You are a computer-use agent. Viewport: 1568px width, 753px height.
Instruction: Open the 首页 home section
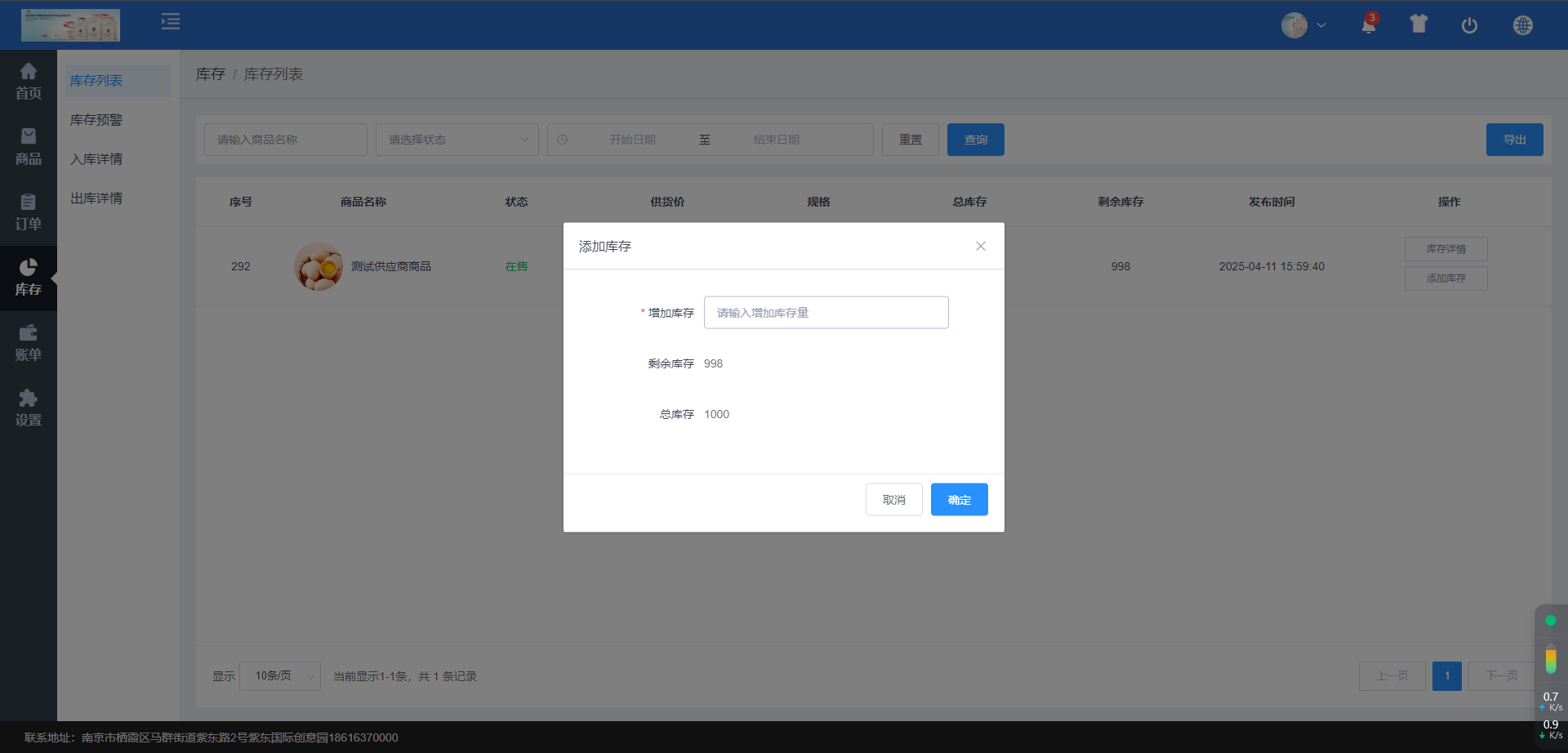pos(29,82)
